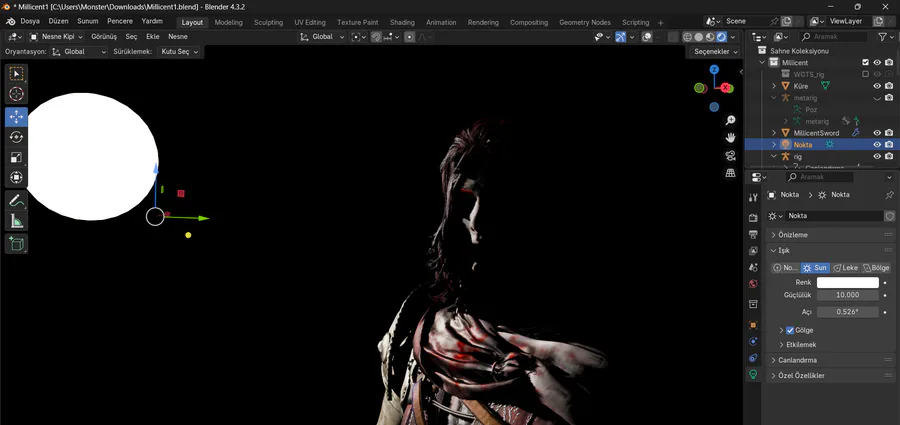Screen dimensions: 900x425
Task: Open the Render properties tab
Action: [753, 218]
